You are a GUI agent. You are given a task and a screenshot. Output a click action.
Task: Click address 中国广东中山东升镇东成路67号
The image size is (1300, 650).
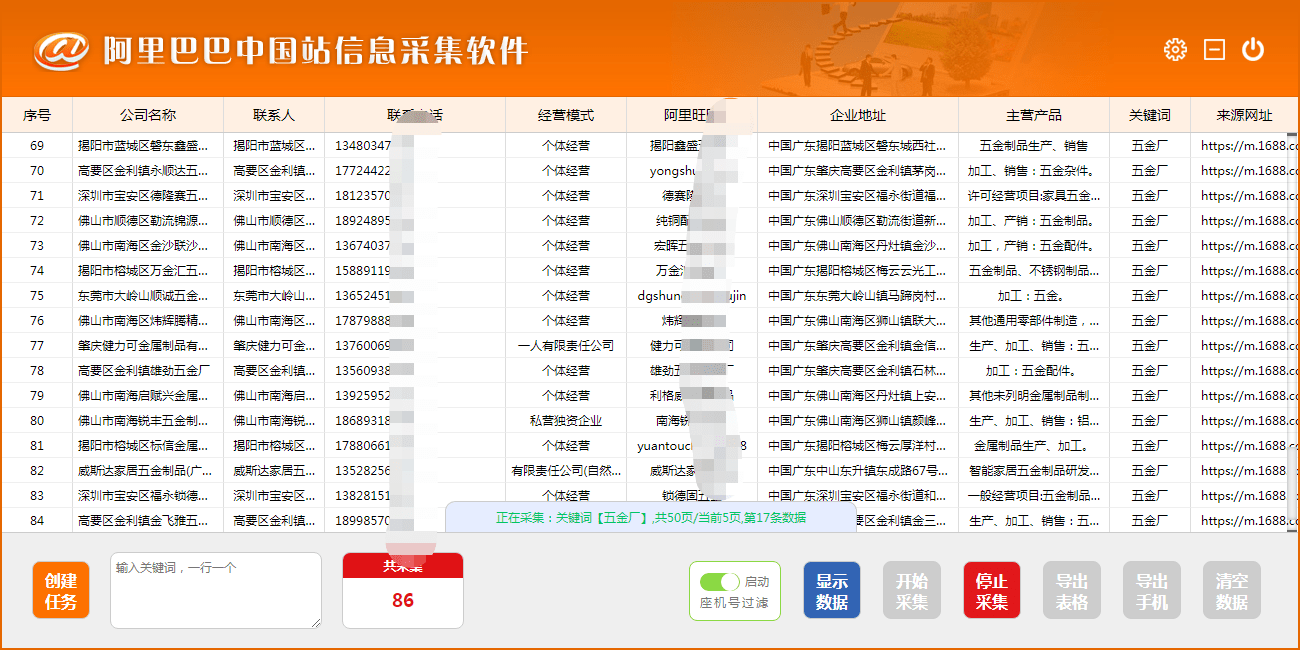[858, 470]
